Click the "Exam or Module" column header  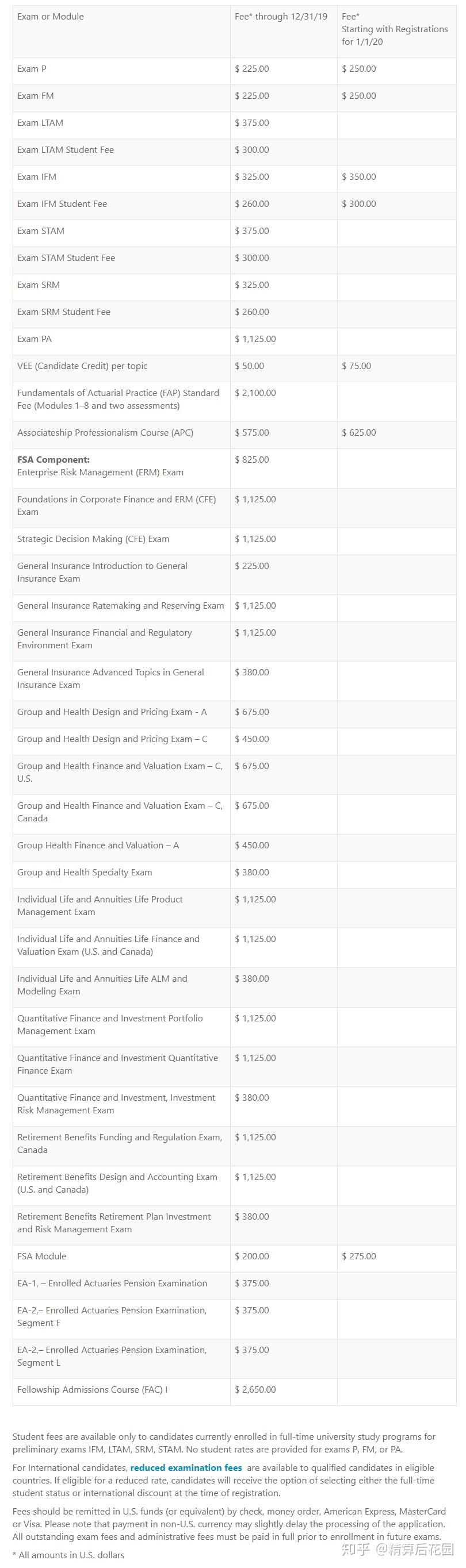click(x=51, y=17)
